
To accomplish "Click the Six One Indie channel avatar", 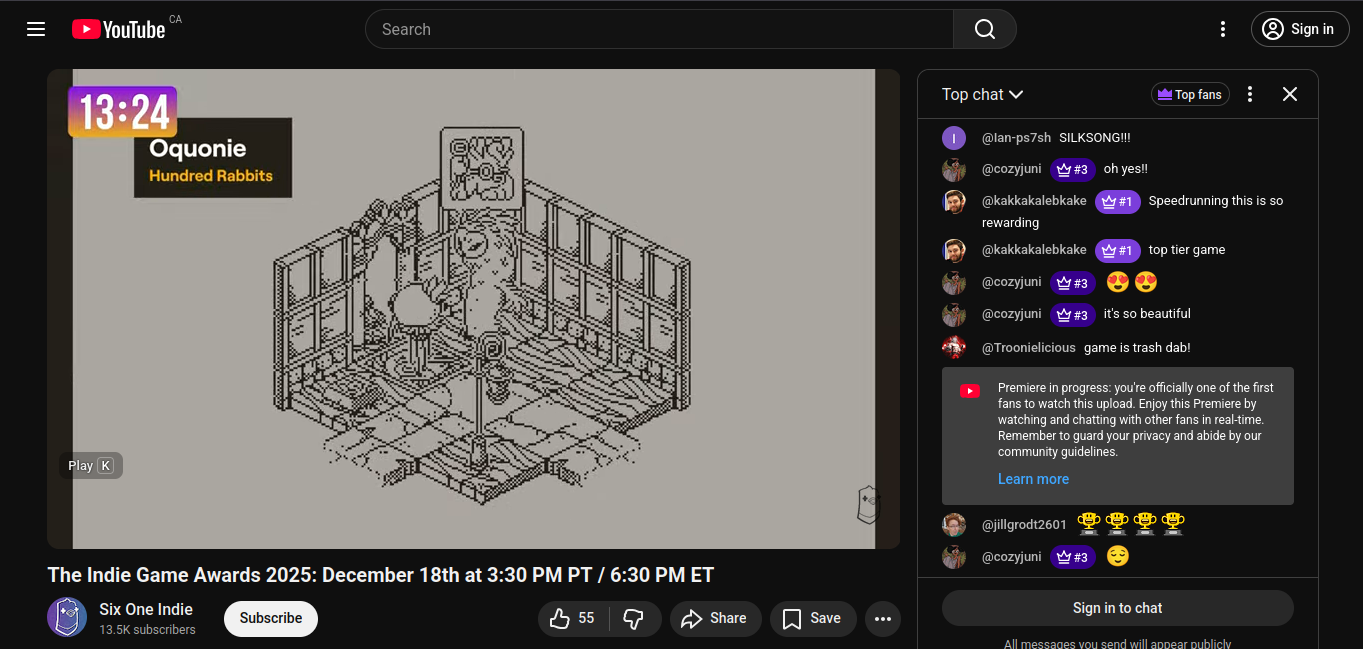I will click(67, 618).
